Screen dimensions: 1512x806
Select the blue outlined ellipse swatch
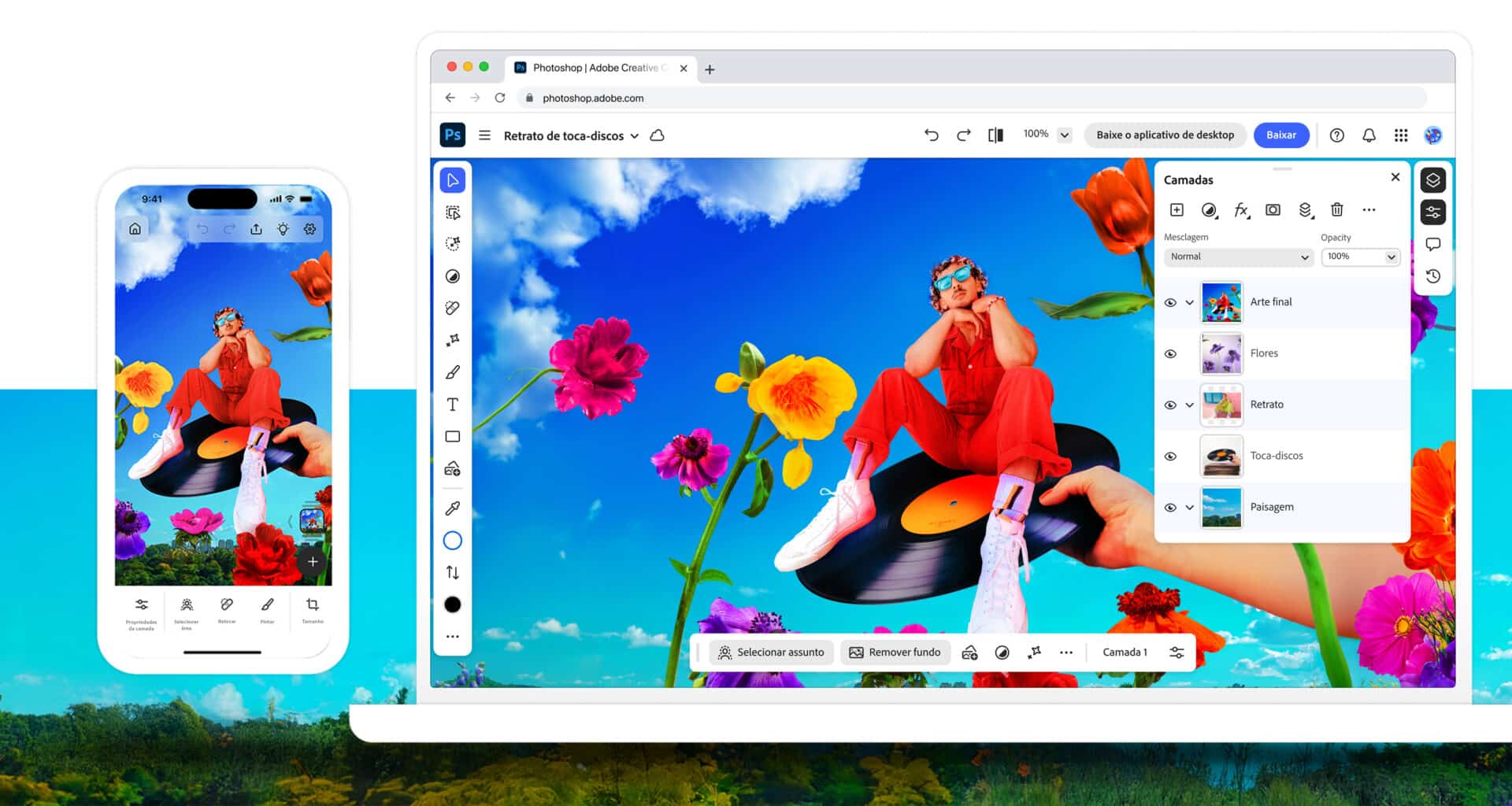(x=452, y=541)
